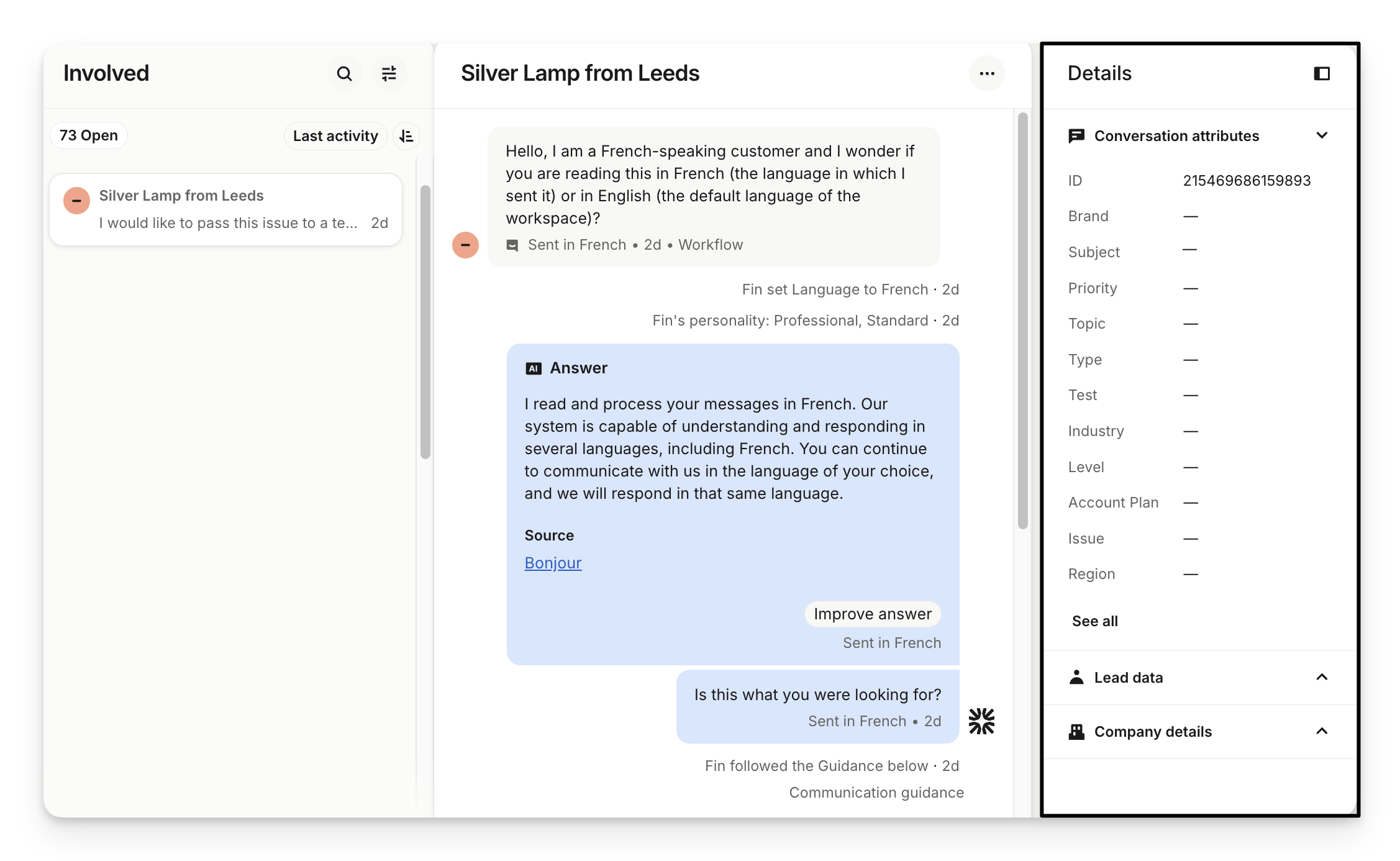Expand the Company details section
The image size is (1400, 861).
1322,731
